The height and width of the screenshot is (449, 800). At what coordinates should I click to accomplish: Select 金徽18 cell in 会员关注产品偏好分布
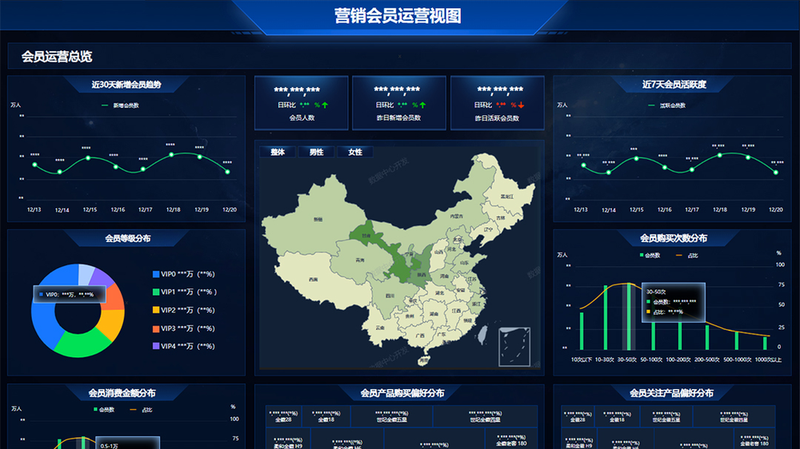click(617, 416)
